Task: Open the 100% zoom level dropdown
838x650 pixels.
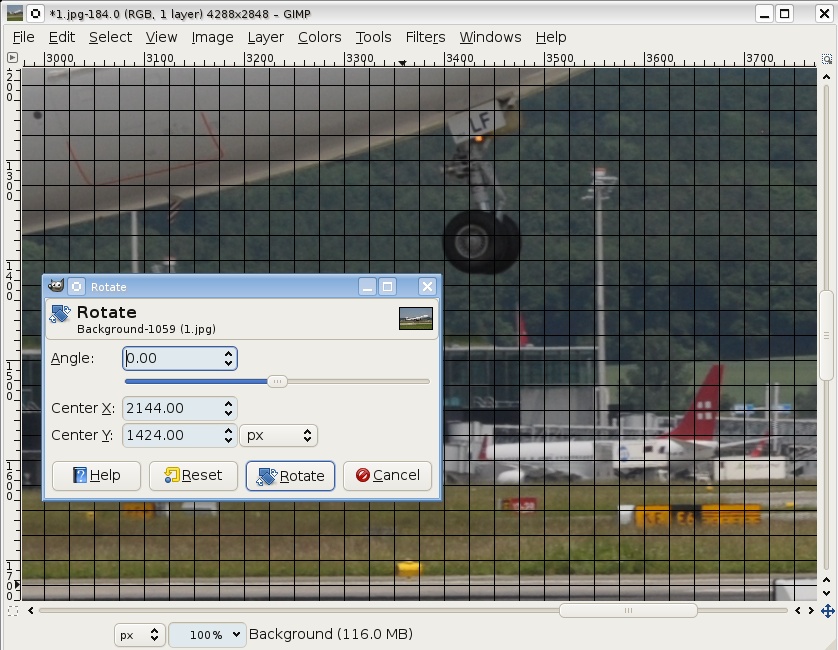Action: point(207,634)
